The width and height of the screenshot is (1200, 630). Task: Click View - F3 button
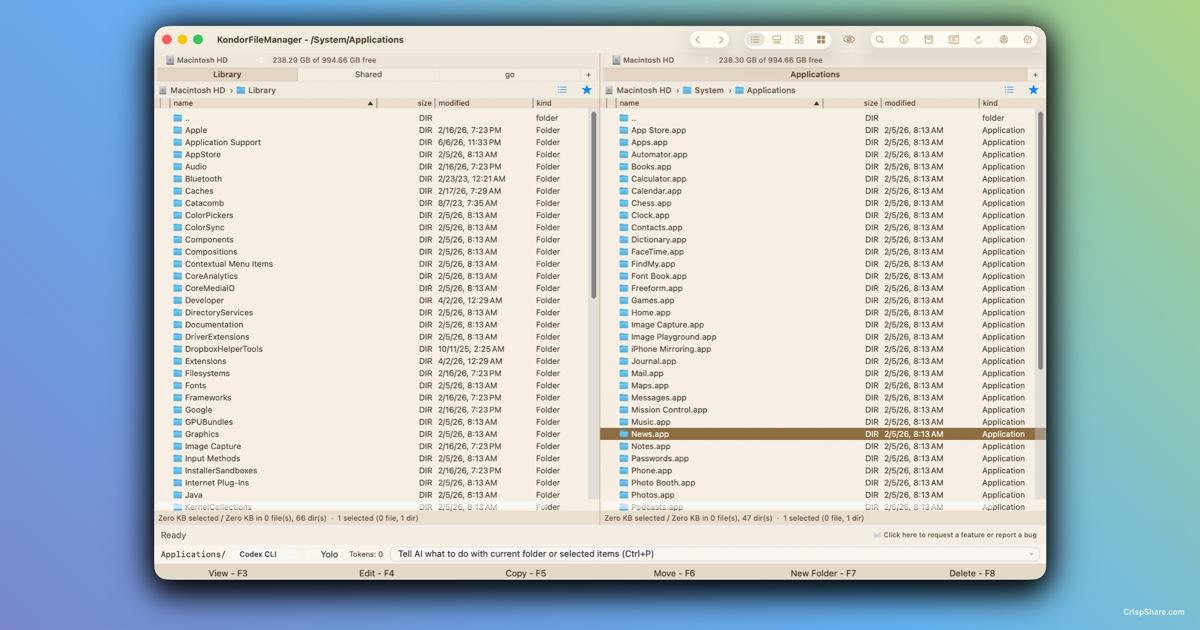(228, 573)
